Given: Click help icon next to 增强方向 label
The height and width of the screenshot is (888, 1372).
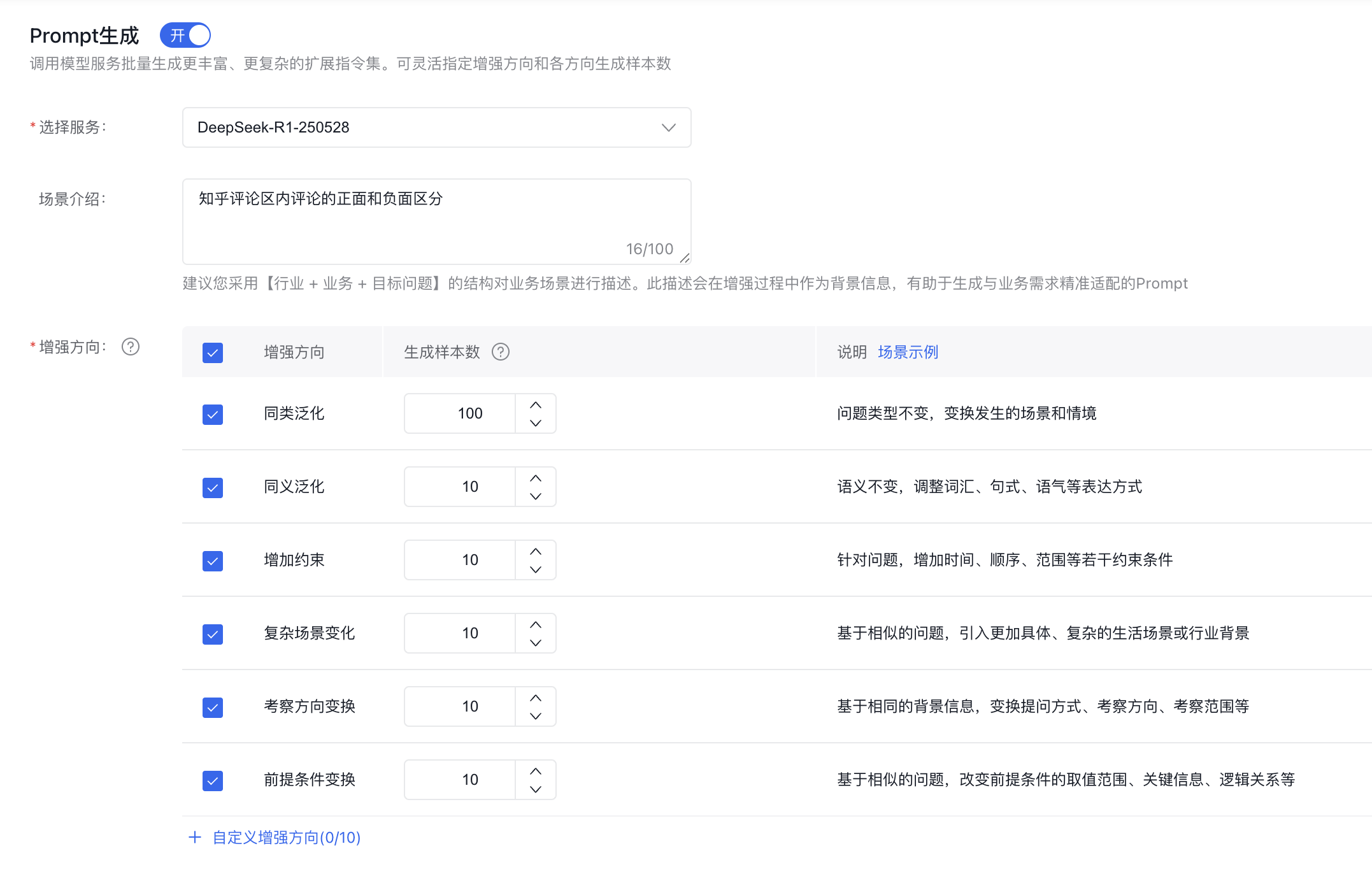Looking at the screenshot, I should pyautogui.click(x=131, y=347).
